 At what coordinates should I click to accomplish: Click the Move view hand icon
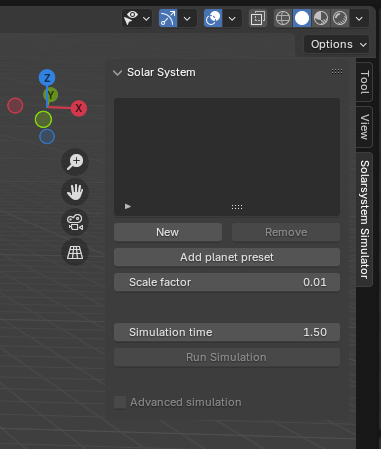click(x=75, y=192)
